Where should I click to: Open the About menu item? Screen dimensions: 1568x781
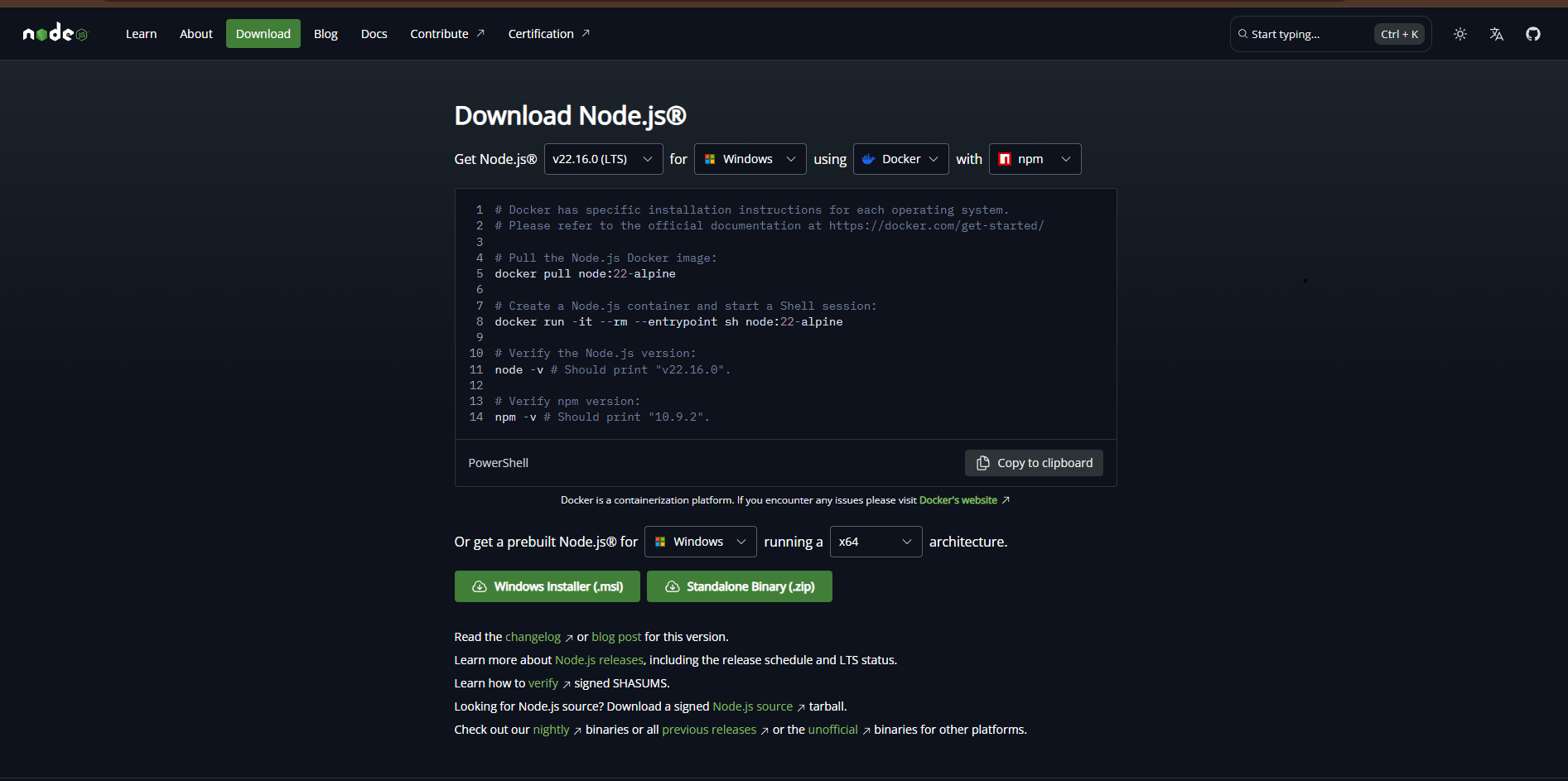196,34
